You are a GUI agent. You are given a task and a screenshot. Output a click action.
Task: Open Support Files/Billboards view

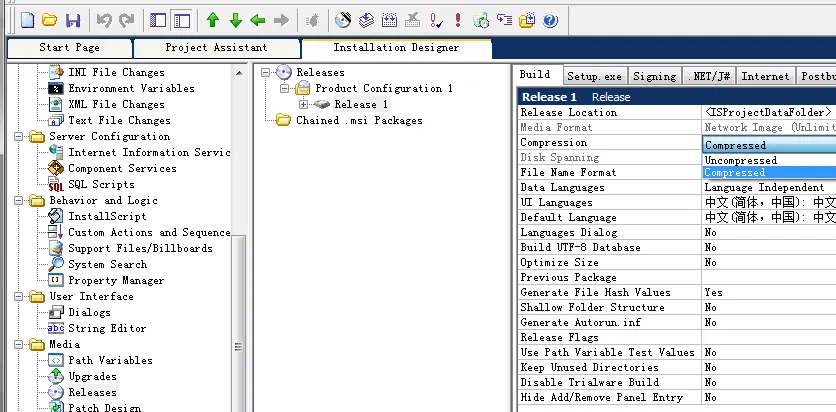point(140,248)
